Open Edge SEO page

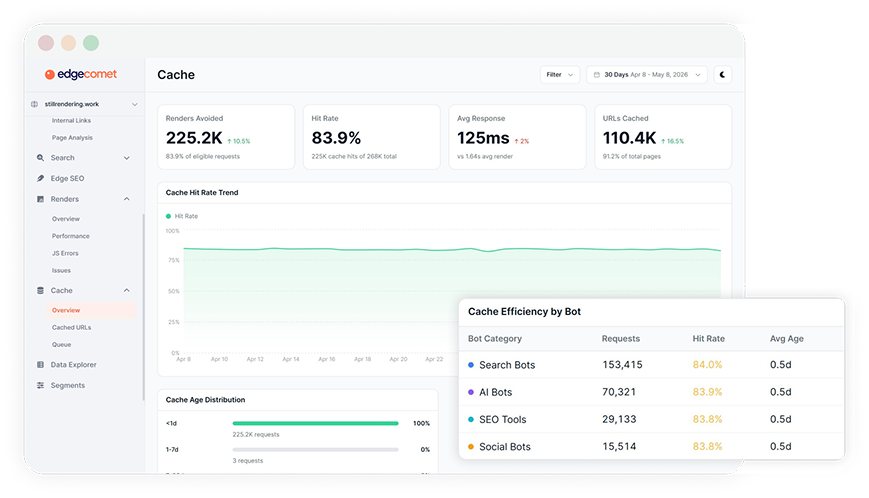68,178
